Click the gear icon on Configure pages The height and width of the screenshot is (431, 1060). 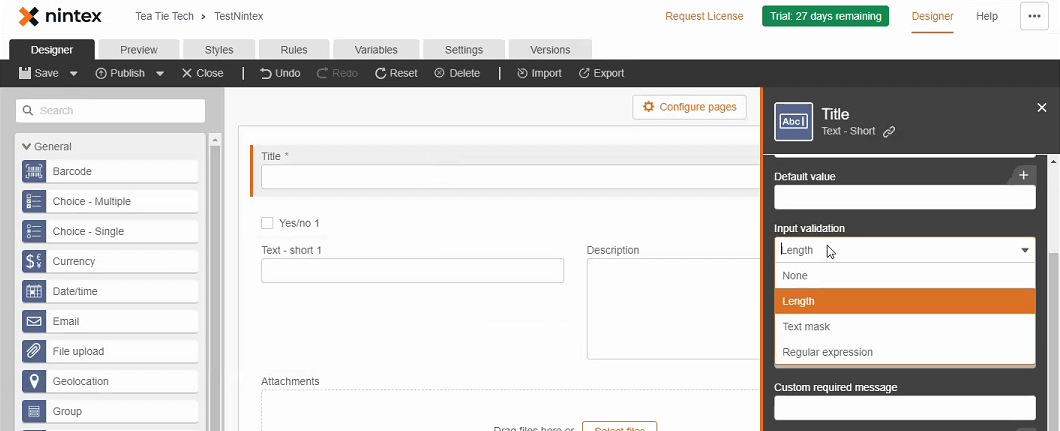[x=649, y=107]
